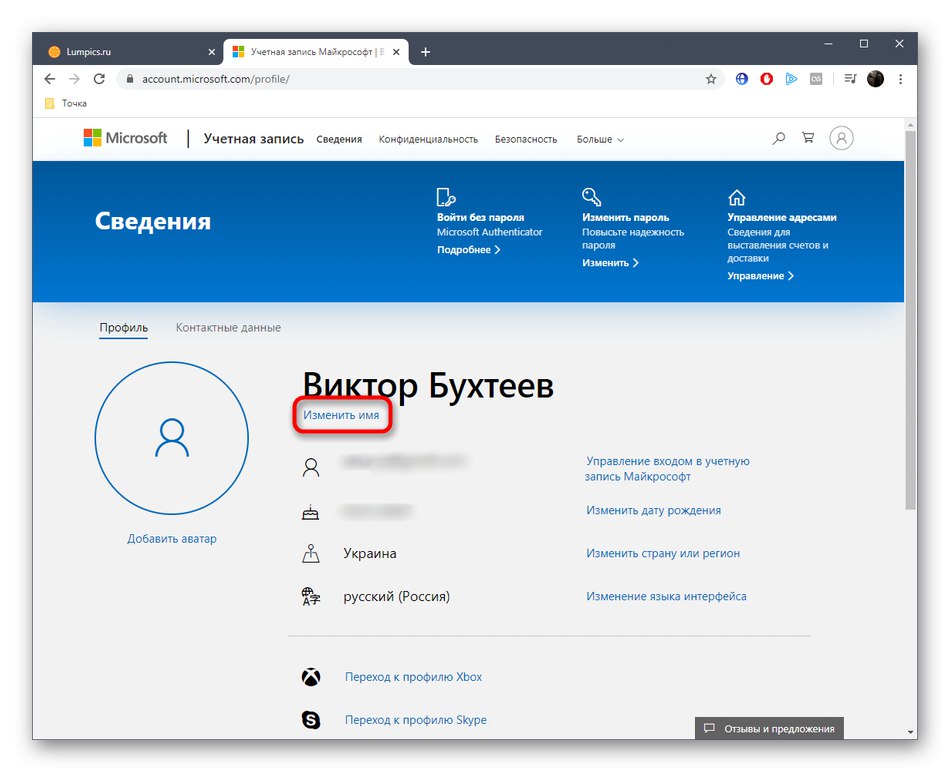Click the large avatar placeholder circle
Viewport: 950px width, 772px height.
pos(171,438)
